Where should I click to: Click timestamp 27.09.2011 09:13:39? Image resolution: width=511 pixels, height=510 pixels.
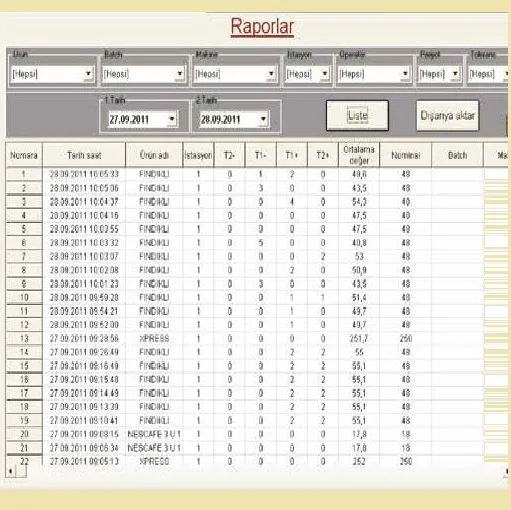(84, 407)
